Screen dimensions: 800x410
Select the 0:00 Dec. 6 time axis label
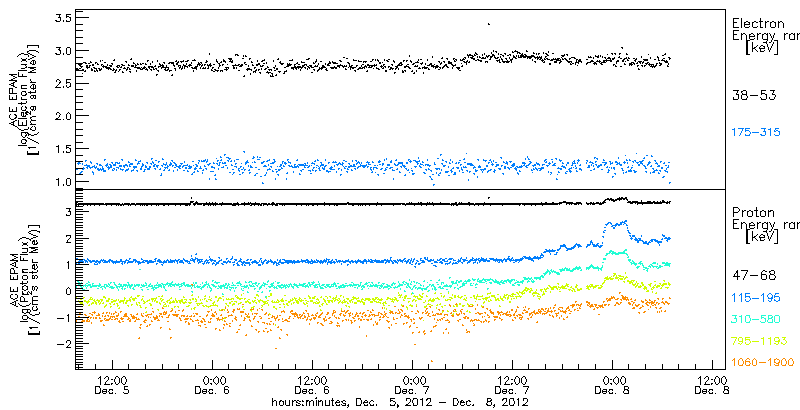tap(213, 385)
